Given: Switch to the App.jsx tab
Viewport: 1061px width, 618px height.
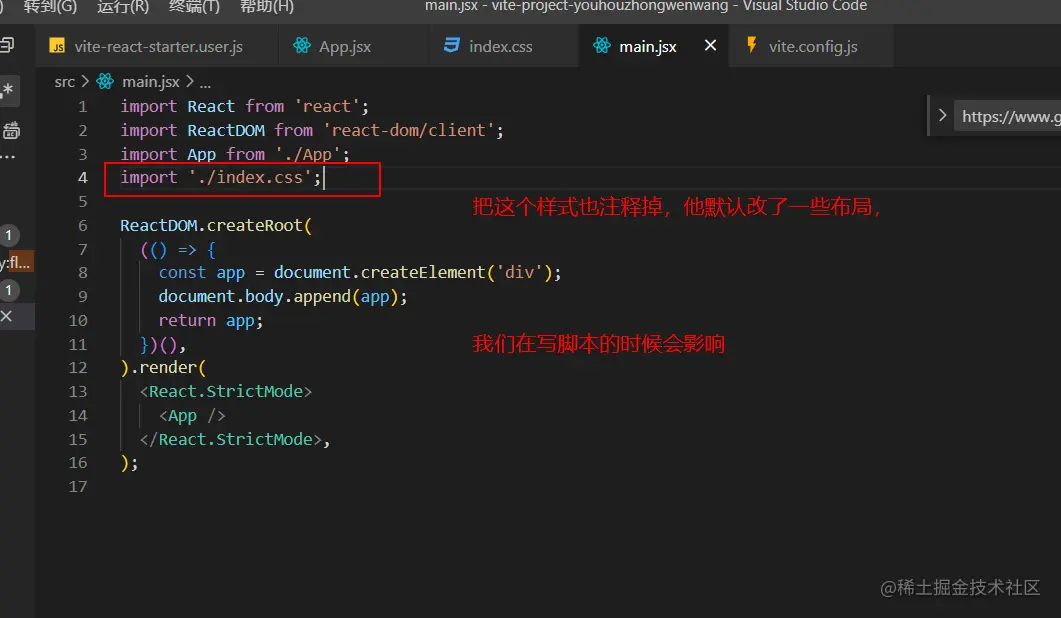Looking at the screenshot, I should 344,46.
